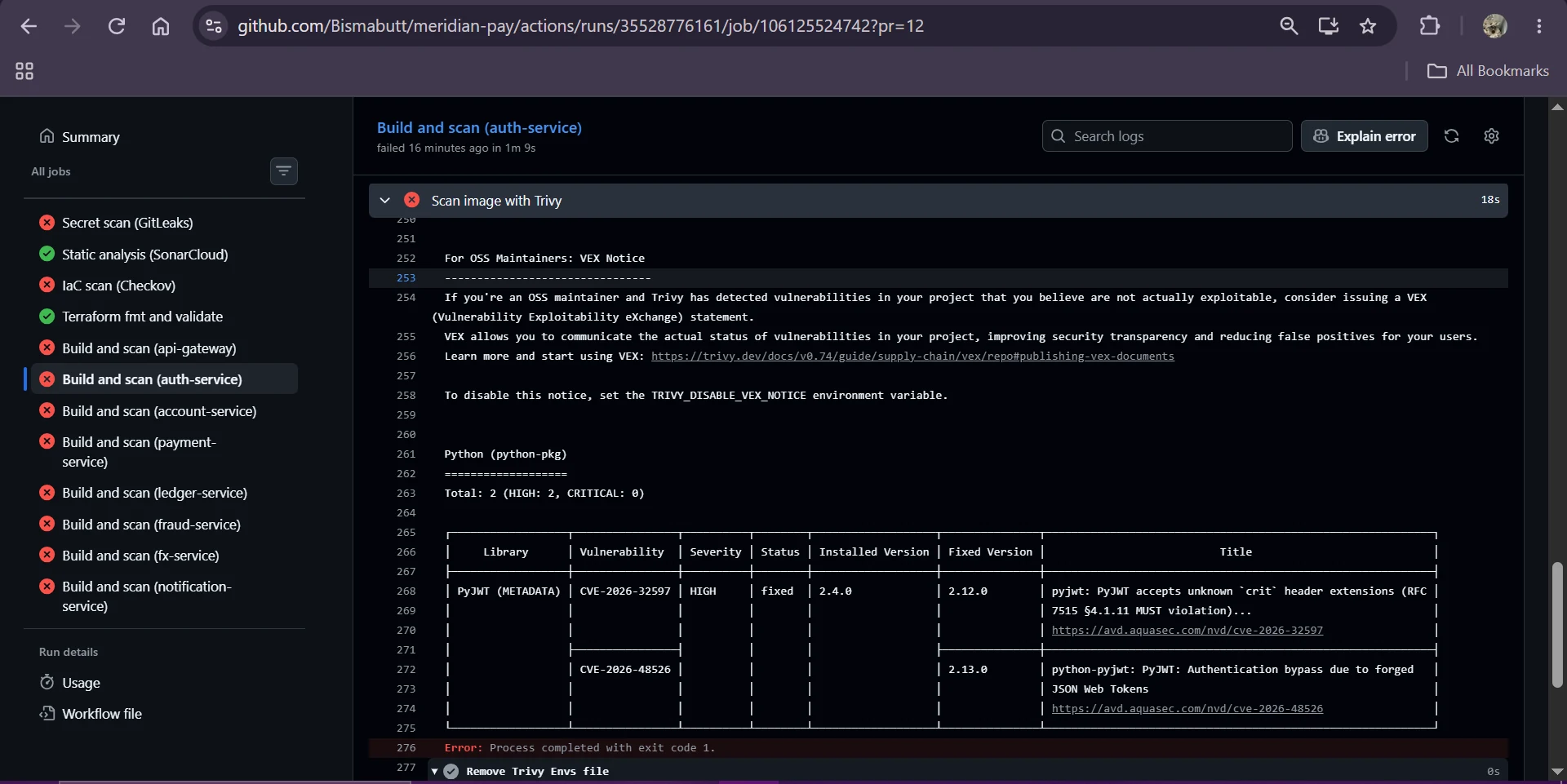The width and height of the screenshot is (1567, 784).
Task: Click log line number 253
Action: pos(406,278)
